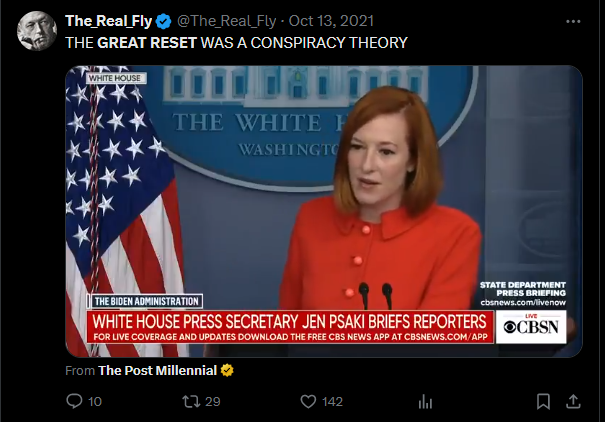Click the like count 142
The height and width of the screenshot is (422, 605).
click(x=333, y=402)
